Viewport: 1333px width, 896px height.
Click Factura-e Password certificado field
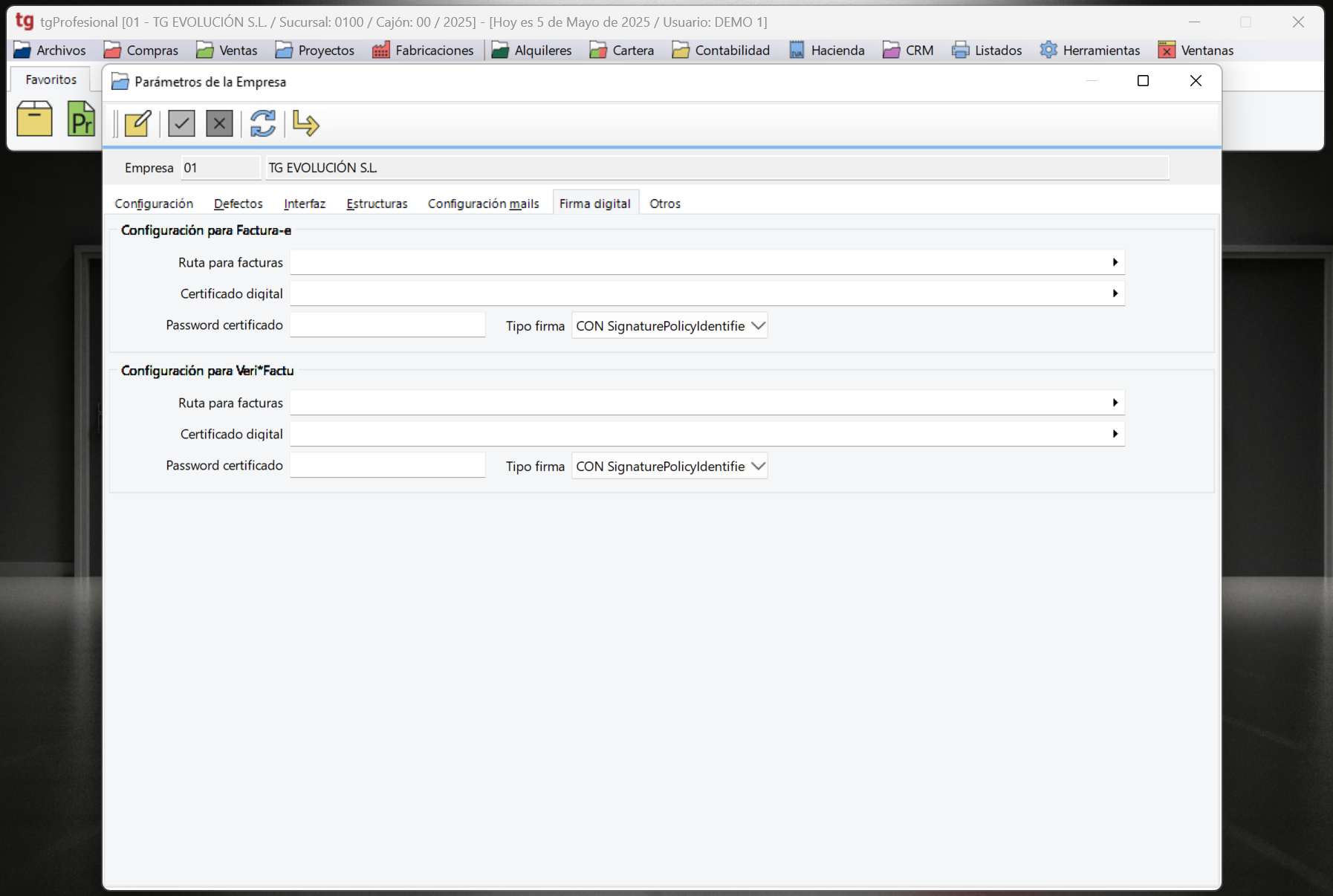click(388, 325)
